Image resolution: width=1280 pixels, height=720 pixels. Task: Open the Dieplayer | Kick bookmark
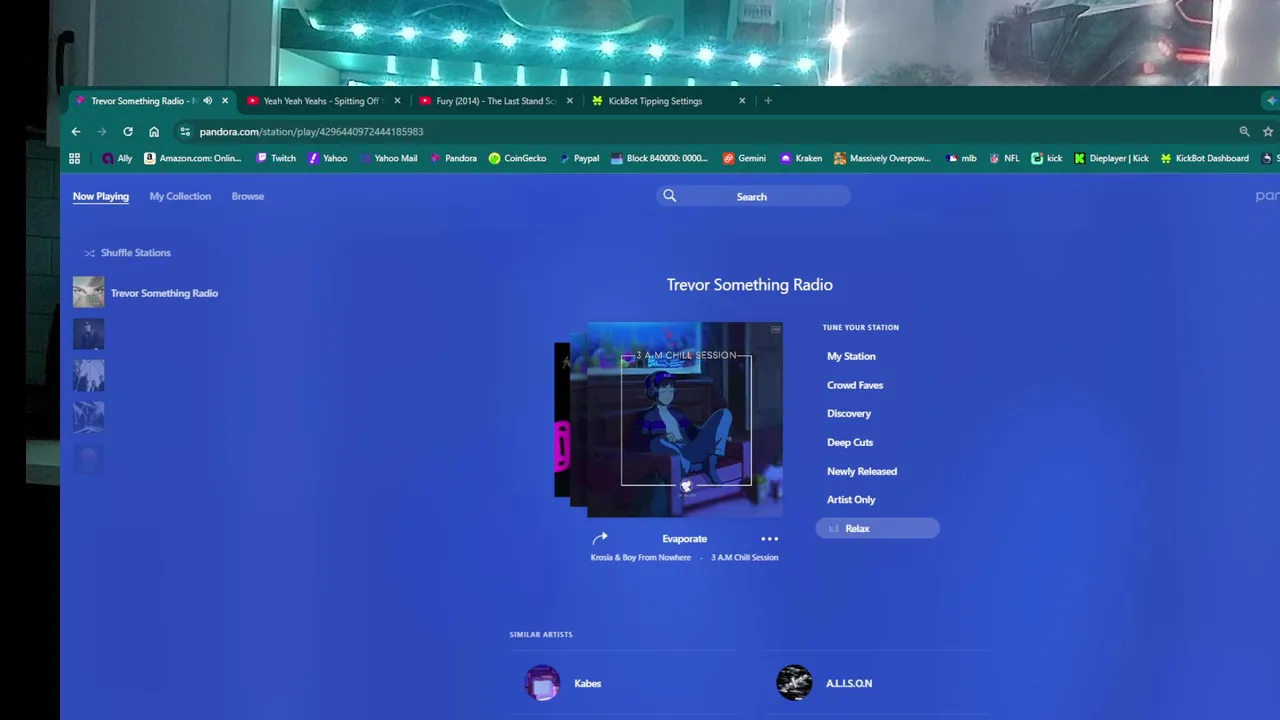[x=1111, y=158]
